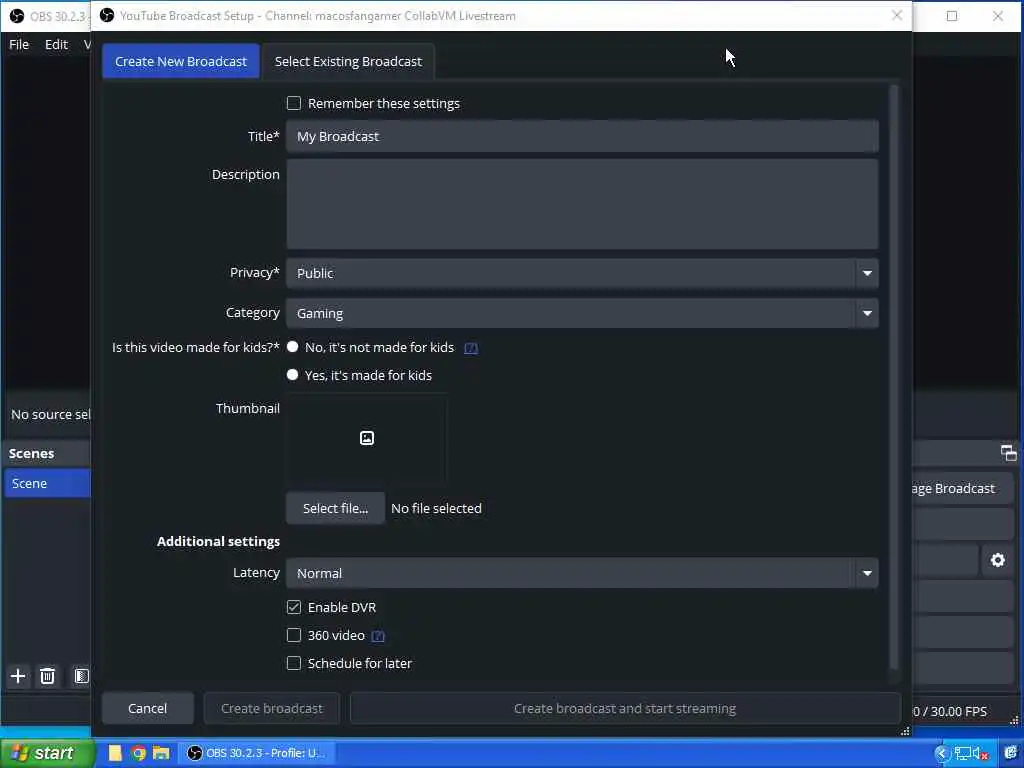Image resolution: width=1024 pixels, height=768 pixels.
Task: Open the Privacy dropdown
Action: point(582,273)
